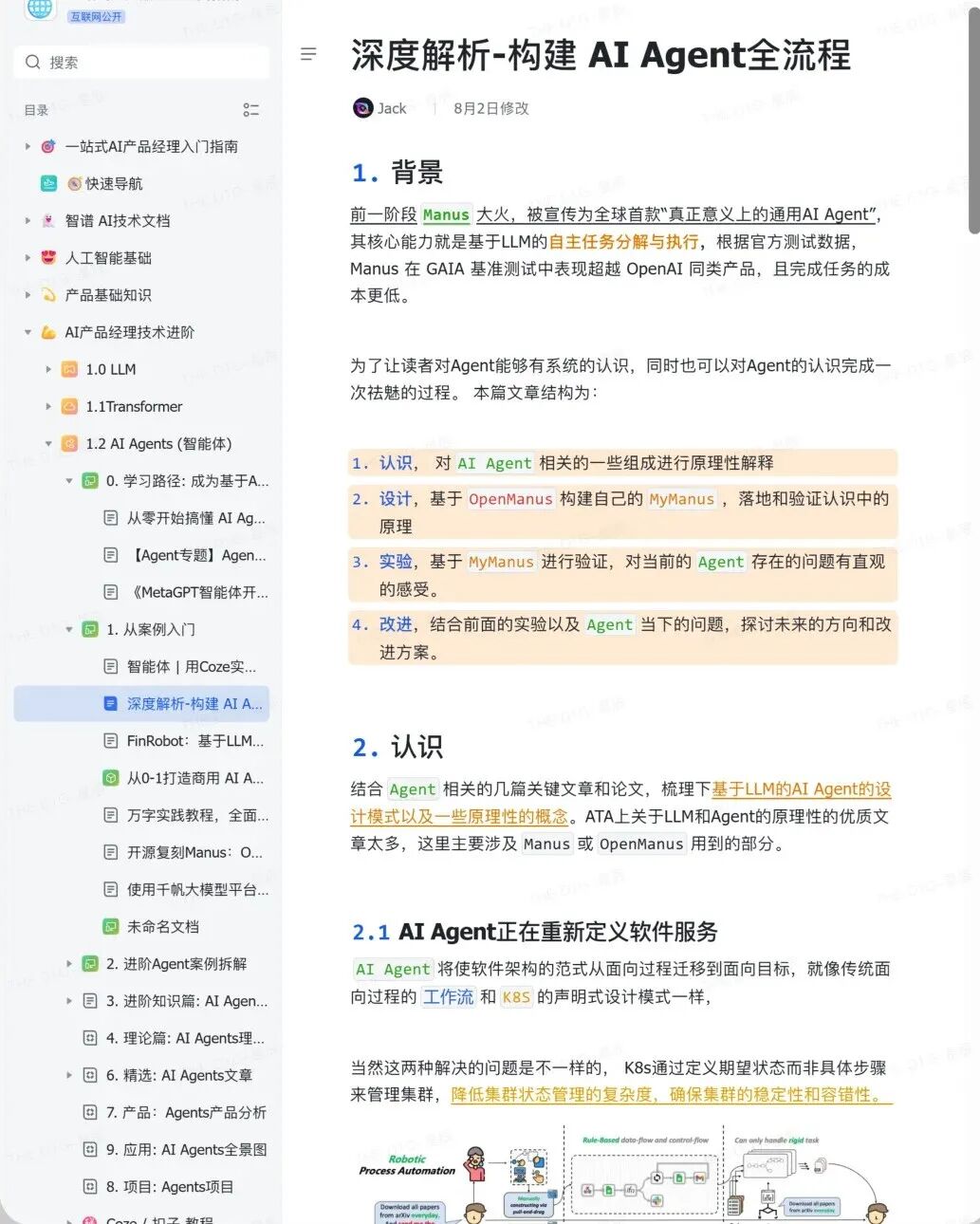This screenshot has width=980, height=1224.
Task: Expand 产品基础知识 arrow
Action: coord(28,295)
